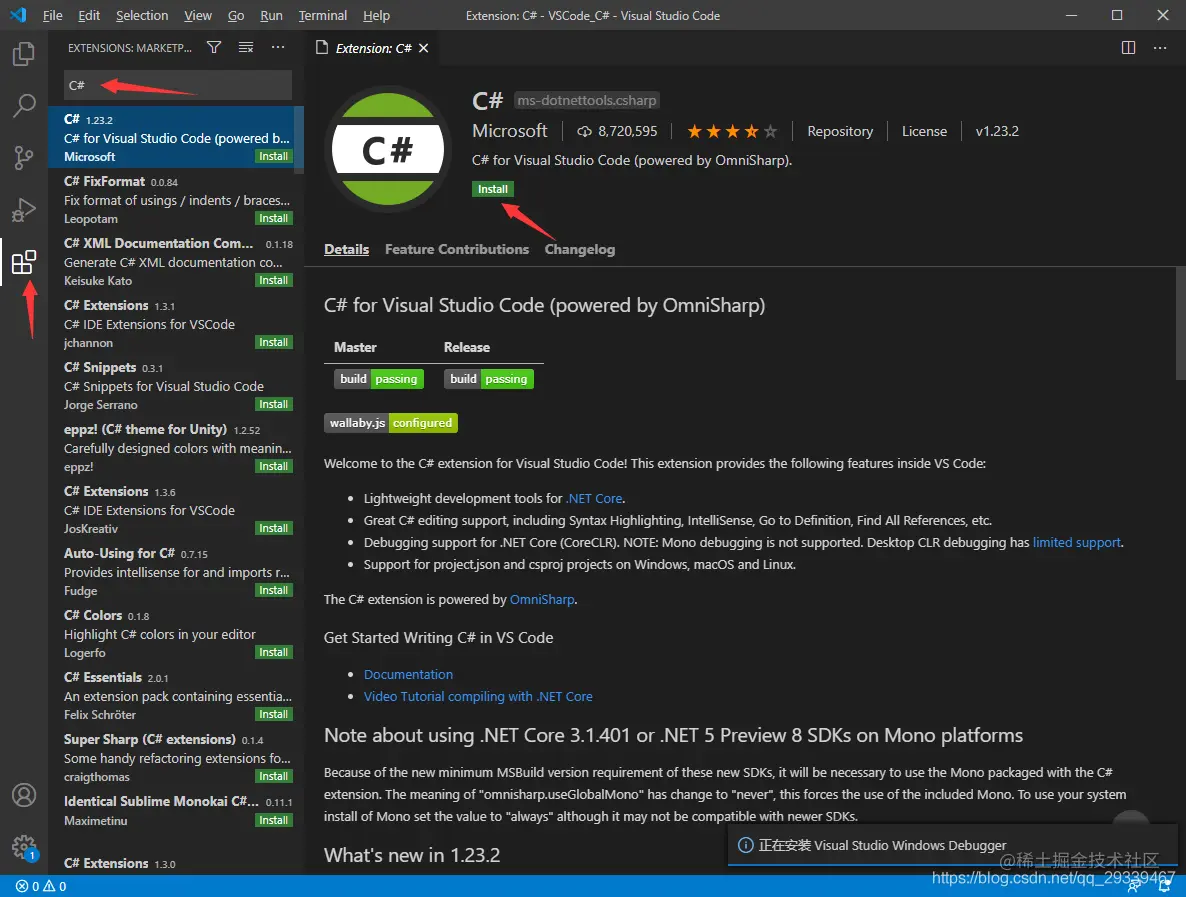This screenshot has width=1186, height=897.
Task: Open the Explorer view in activity bar
Action: [x=23, y=54]
